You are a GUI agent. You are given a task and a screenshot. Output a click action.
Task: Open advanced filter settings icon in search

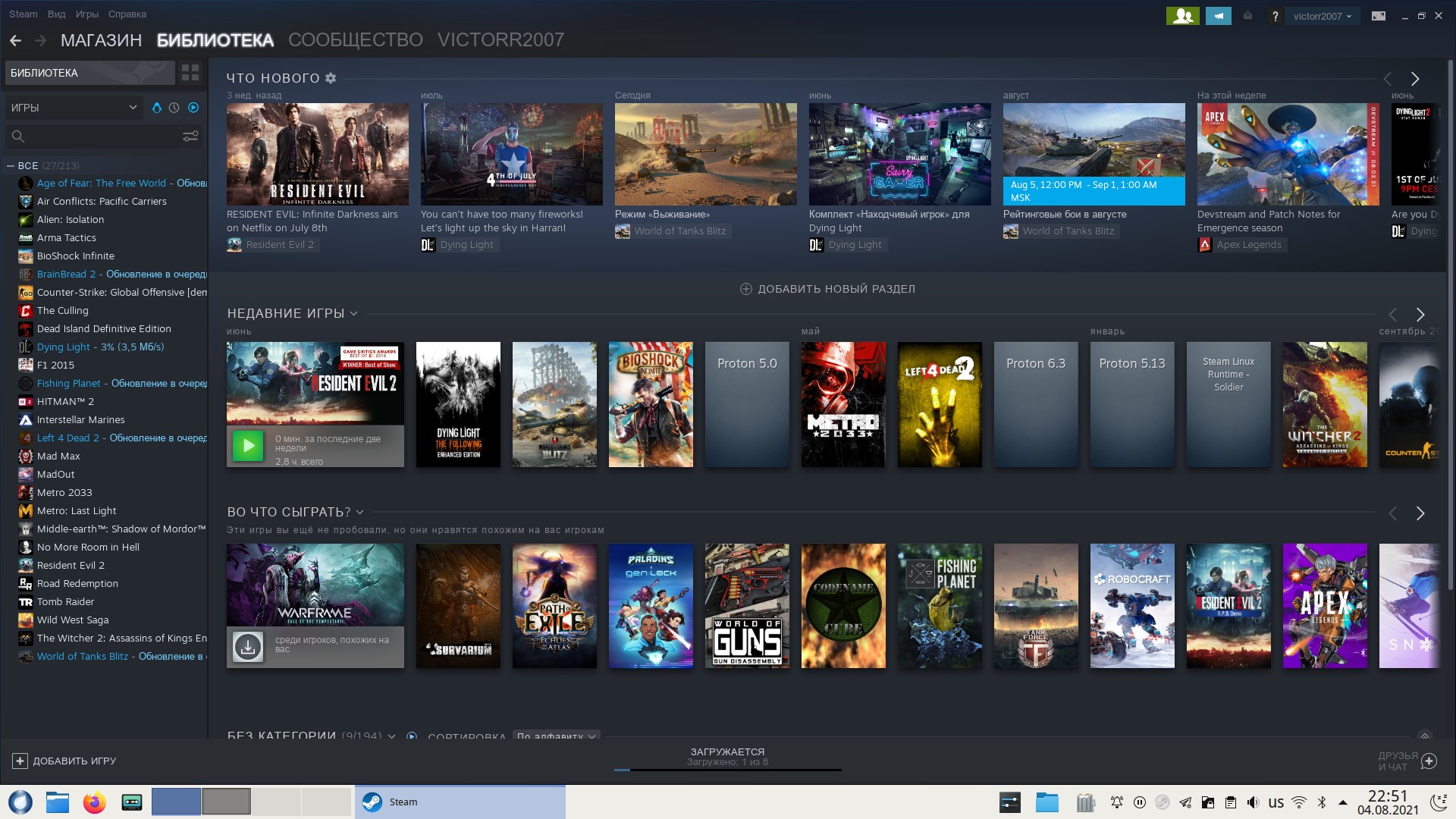click(190, 136)
